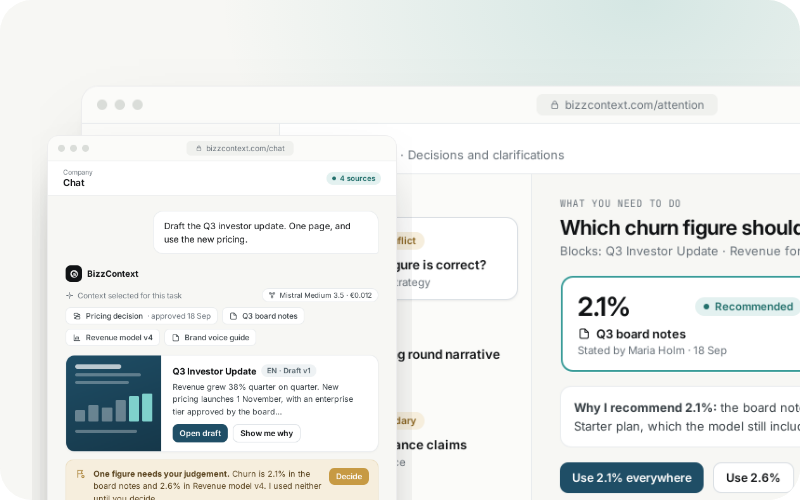This screenshot has height=500, width=800.
Task: Click the Mistral Medium 3.5 model badge
Action: pyautogui.click(x=320, y=295)
